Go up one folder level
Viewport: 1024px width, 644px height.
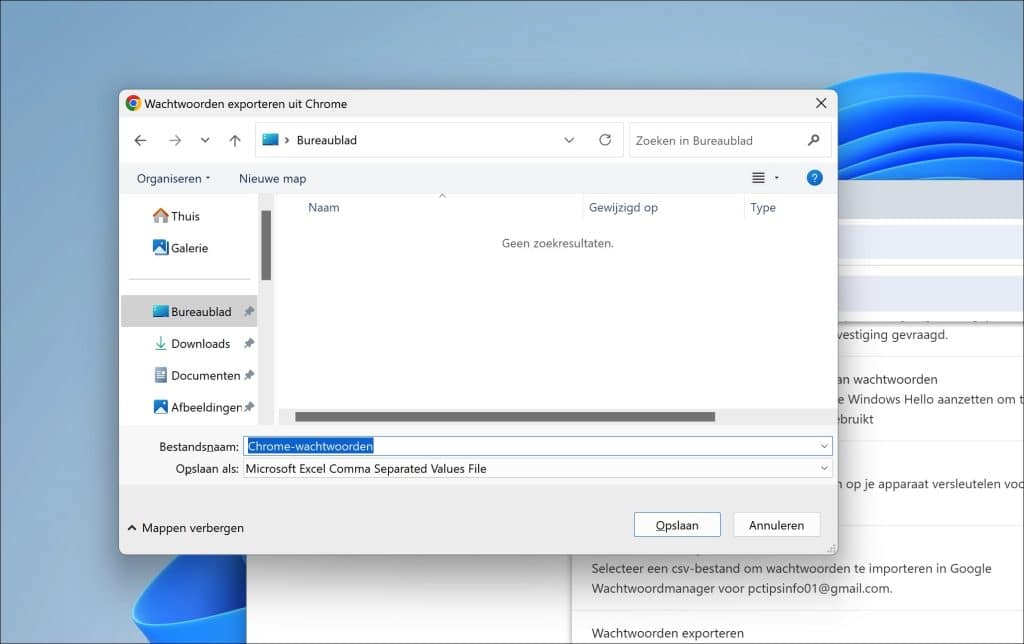click(x=235, y=140)
